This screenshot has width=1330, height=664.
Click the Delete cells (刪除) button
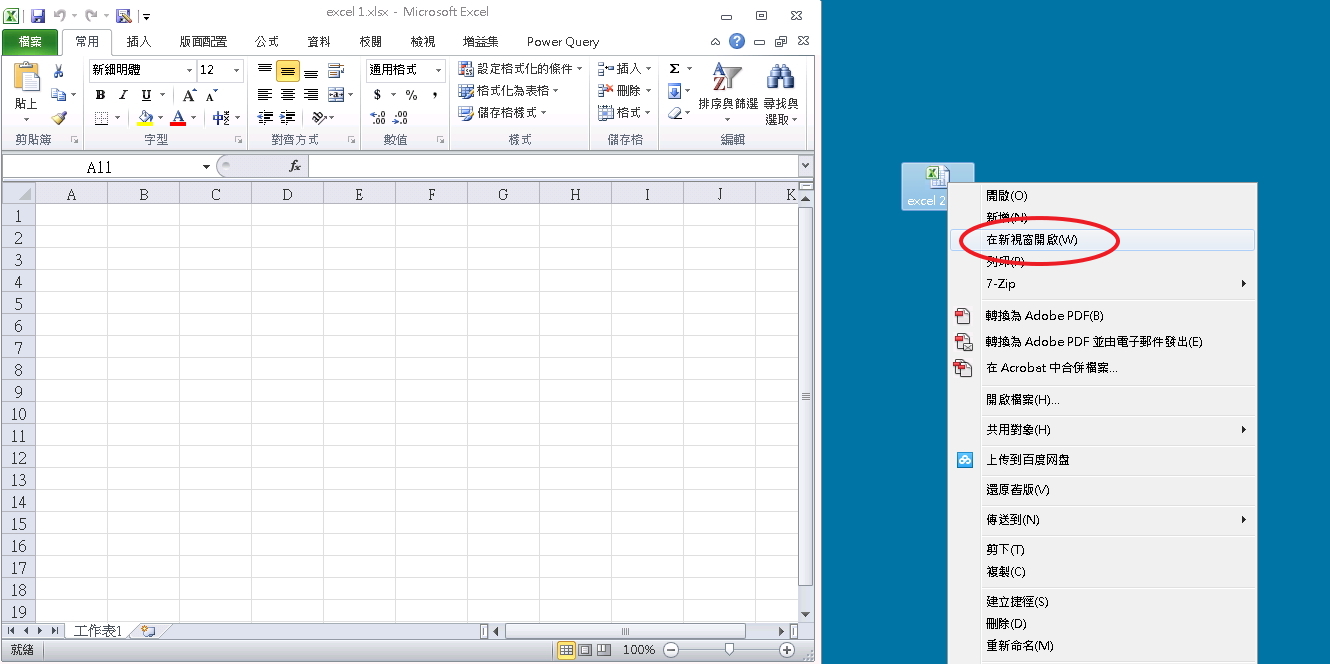[x=625, y=91]
